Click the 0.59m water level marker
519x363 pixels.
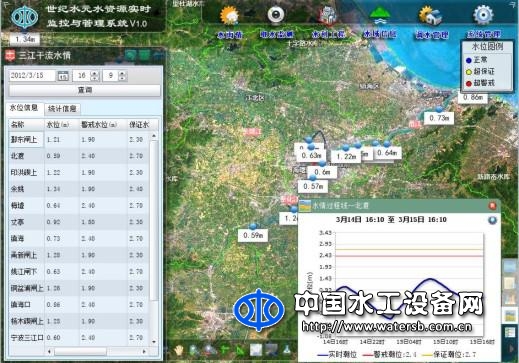tap(253, 235)
